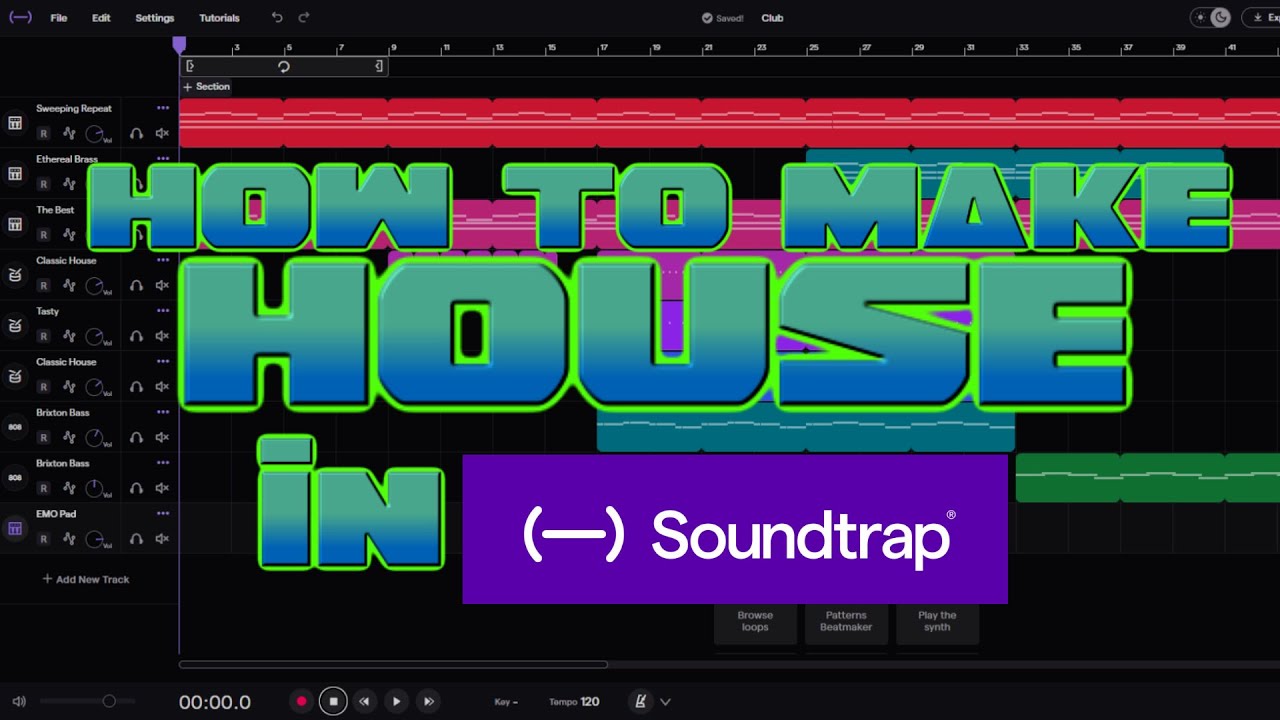Click the Undo arrow icon
The height and width of the screenshot is (720, 1280).
(x=277, y=18)
